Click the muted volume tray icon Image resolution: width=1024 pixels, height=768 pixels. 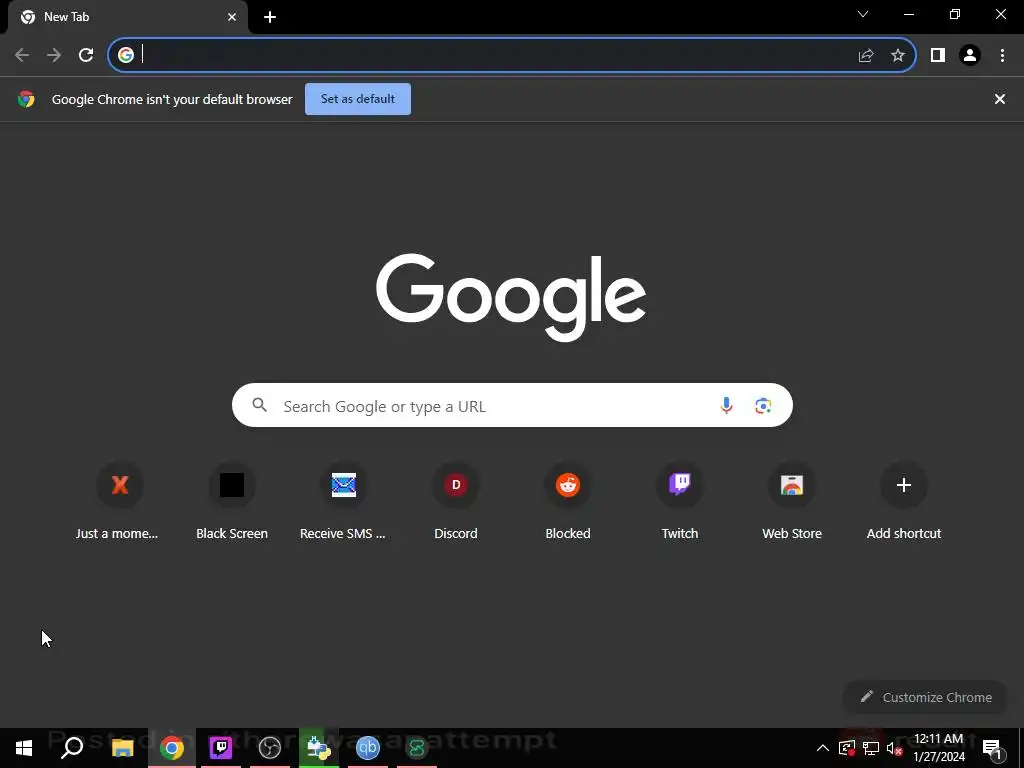[x=895, y=748]
